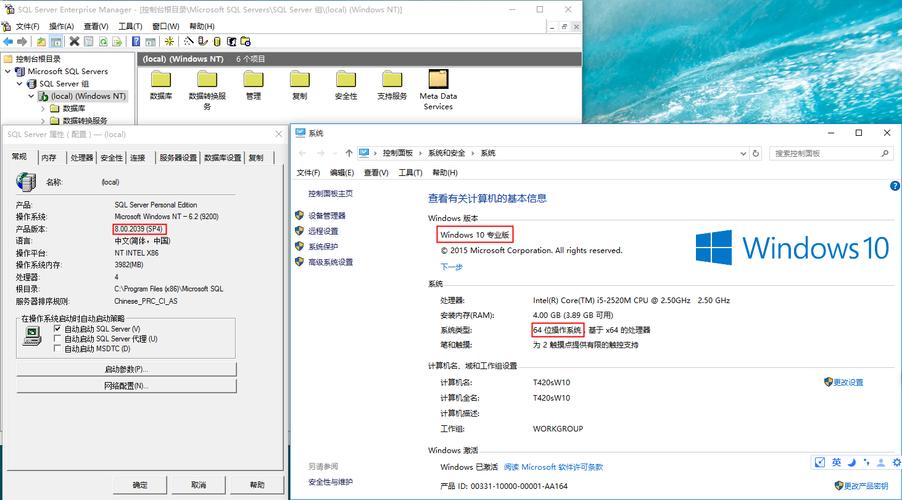Toggle 自动启动 MSDTC checkbox

click(57, 348)
